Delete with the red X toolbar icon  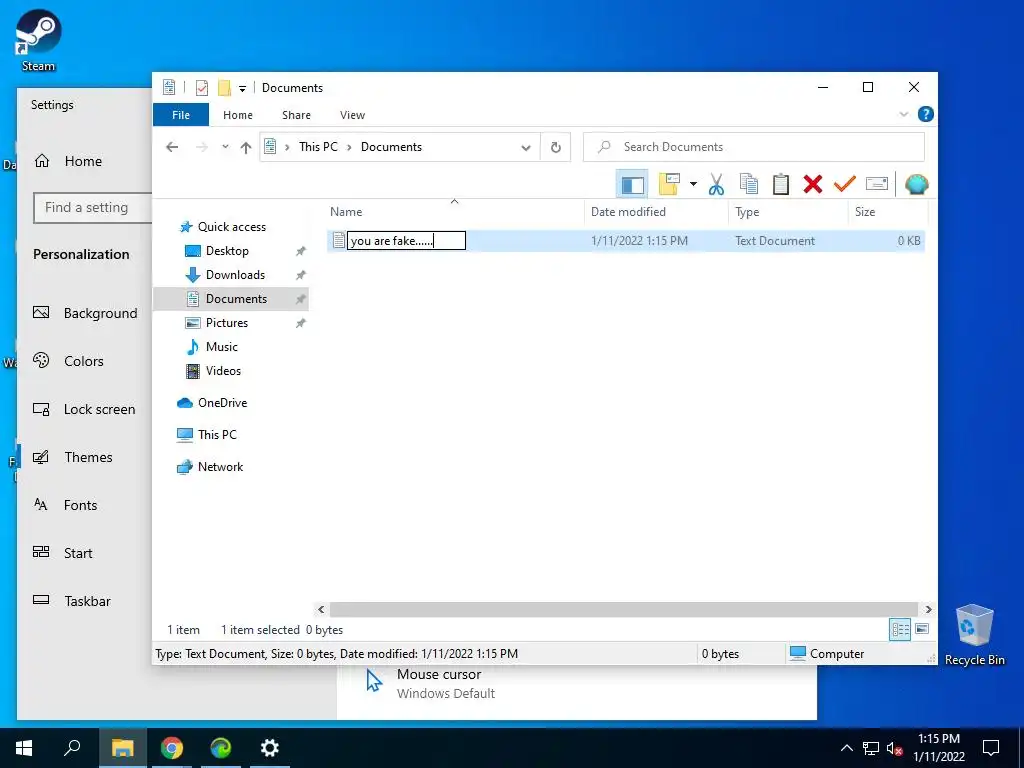812,185
